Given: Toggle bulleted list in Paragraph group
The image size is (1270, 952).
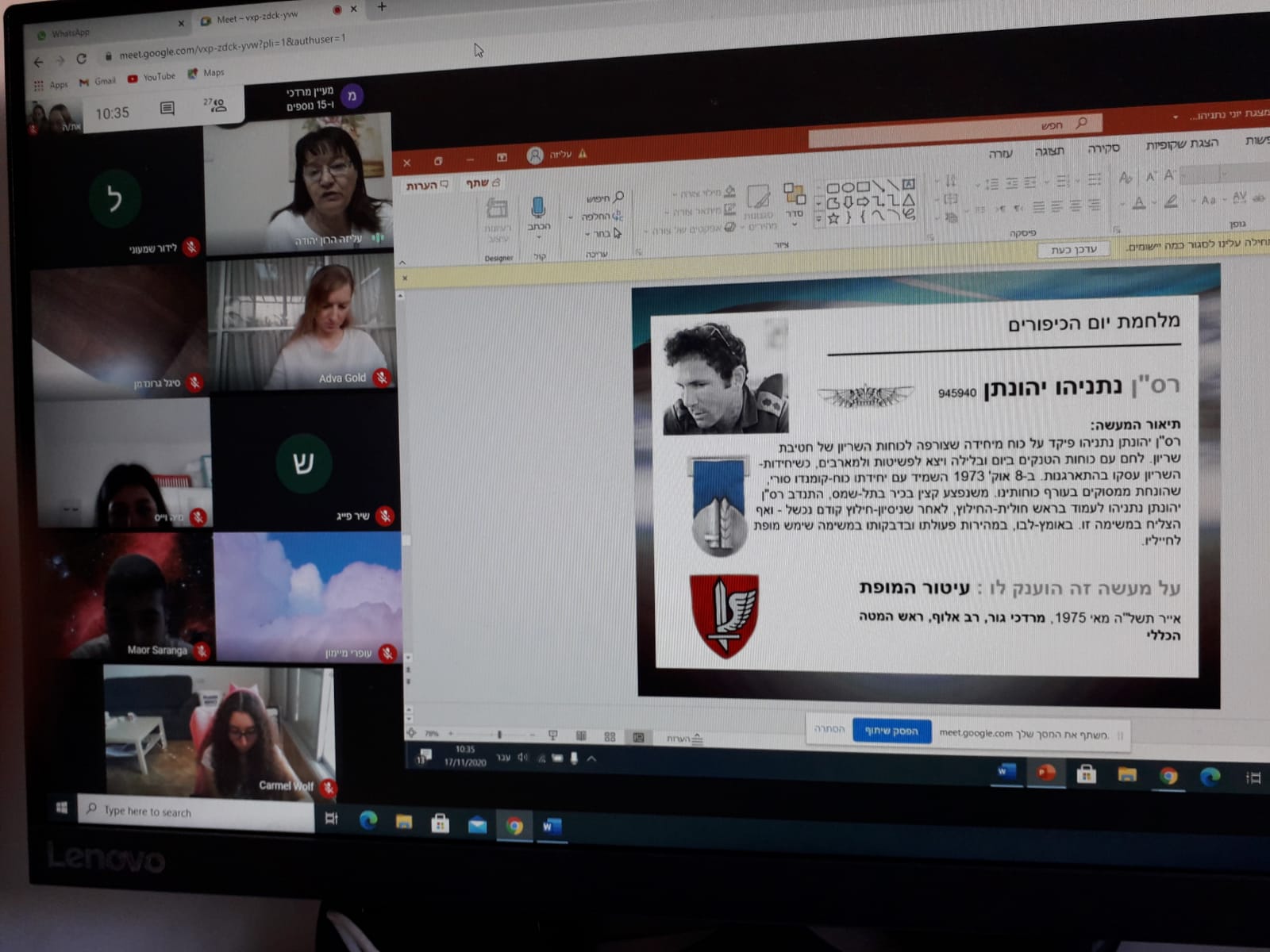Looking at the screenshot, I should 1094,180.
